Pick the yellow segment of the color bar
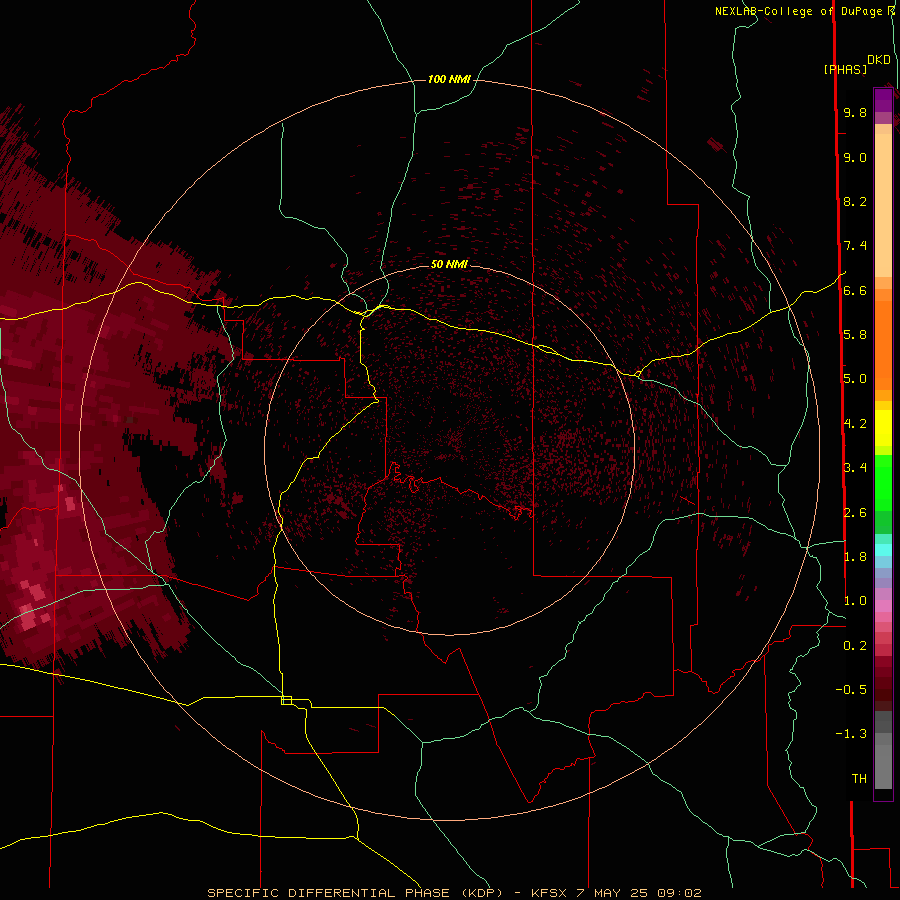The image size is (900, 900). tap(883, 428)
